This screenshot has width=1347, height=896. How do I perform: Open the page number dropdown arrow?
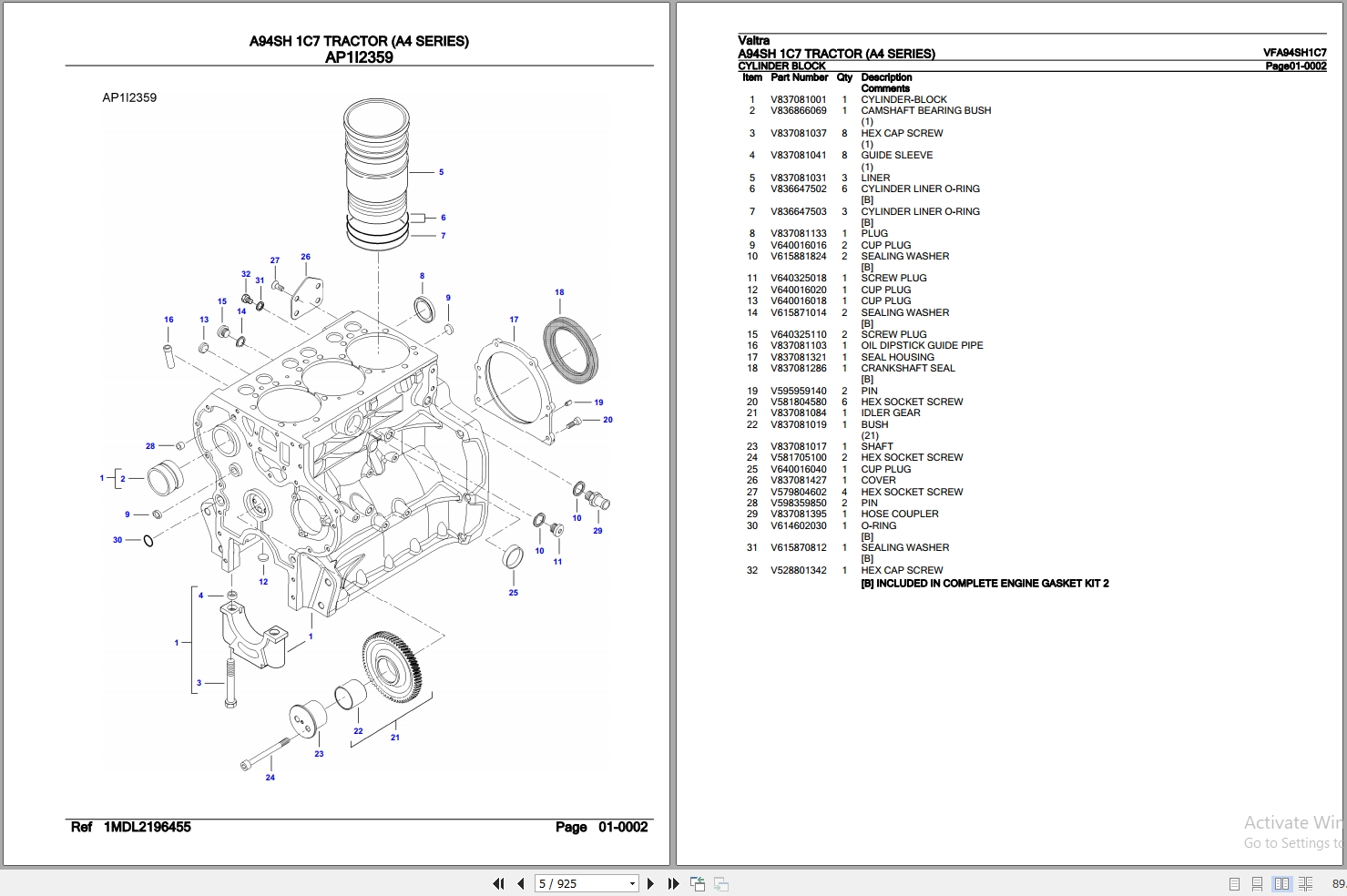coord(632,883)
